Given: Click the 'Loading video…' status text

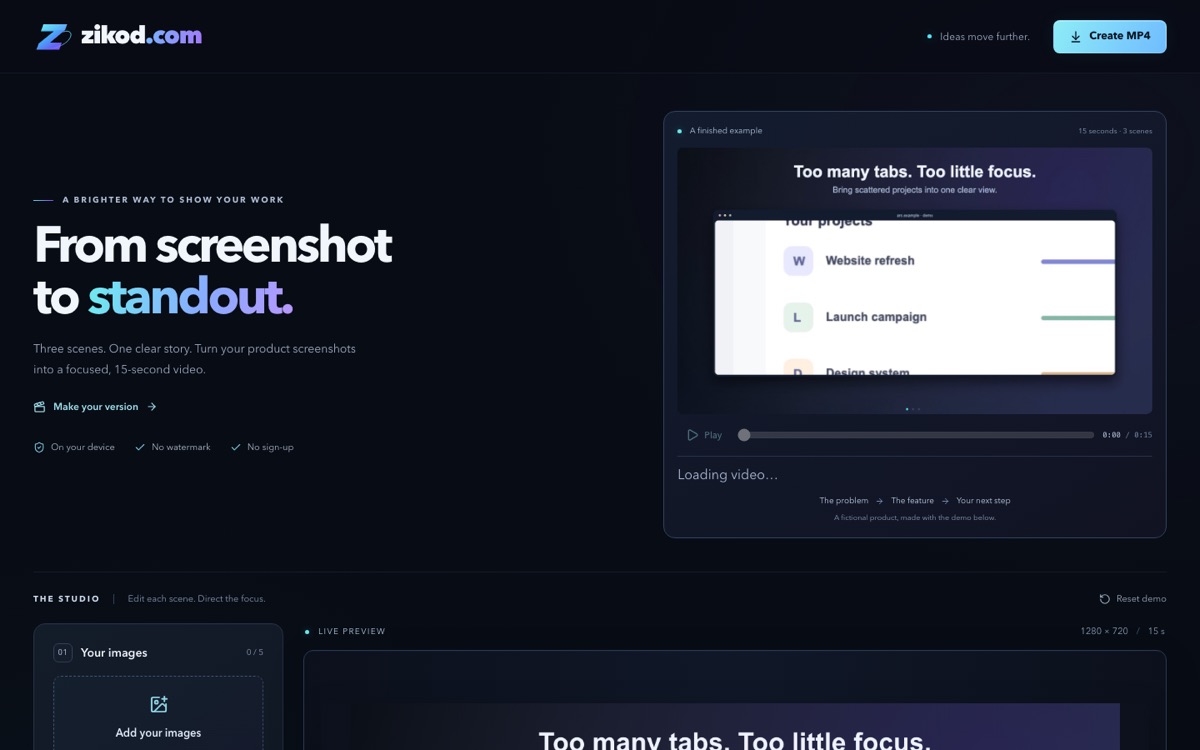Looking at the screenshot, I should click(x=727, y=475).
